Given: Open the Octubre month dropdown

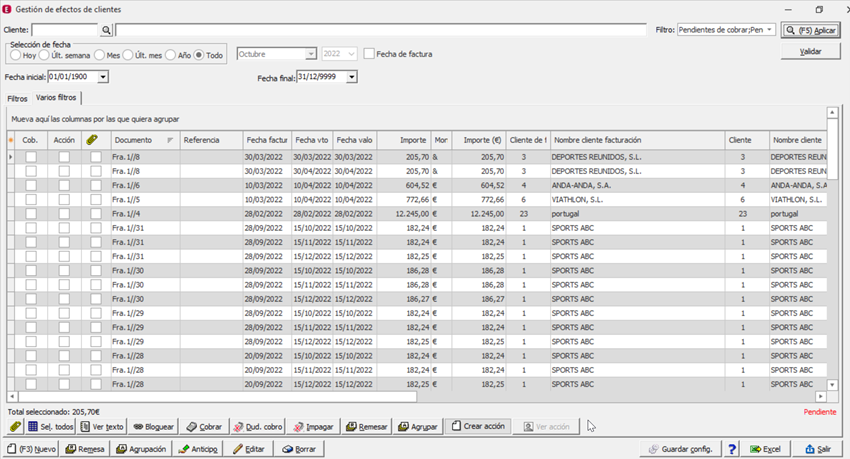Looking at the screenshot, I should (311, 54).
